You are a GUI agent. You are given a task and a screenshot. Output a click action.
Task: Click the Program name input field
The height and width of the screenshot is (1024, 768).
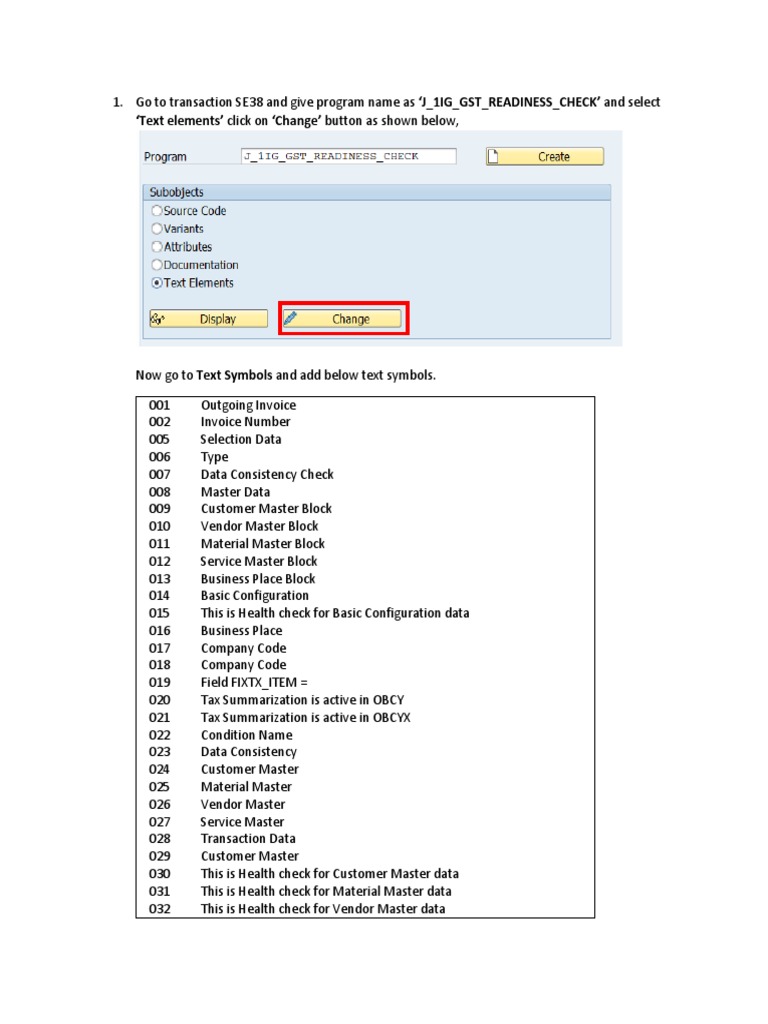[349, 156]
